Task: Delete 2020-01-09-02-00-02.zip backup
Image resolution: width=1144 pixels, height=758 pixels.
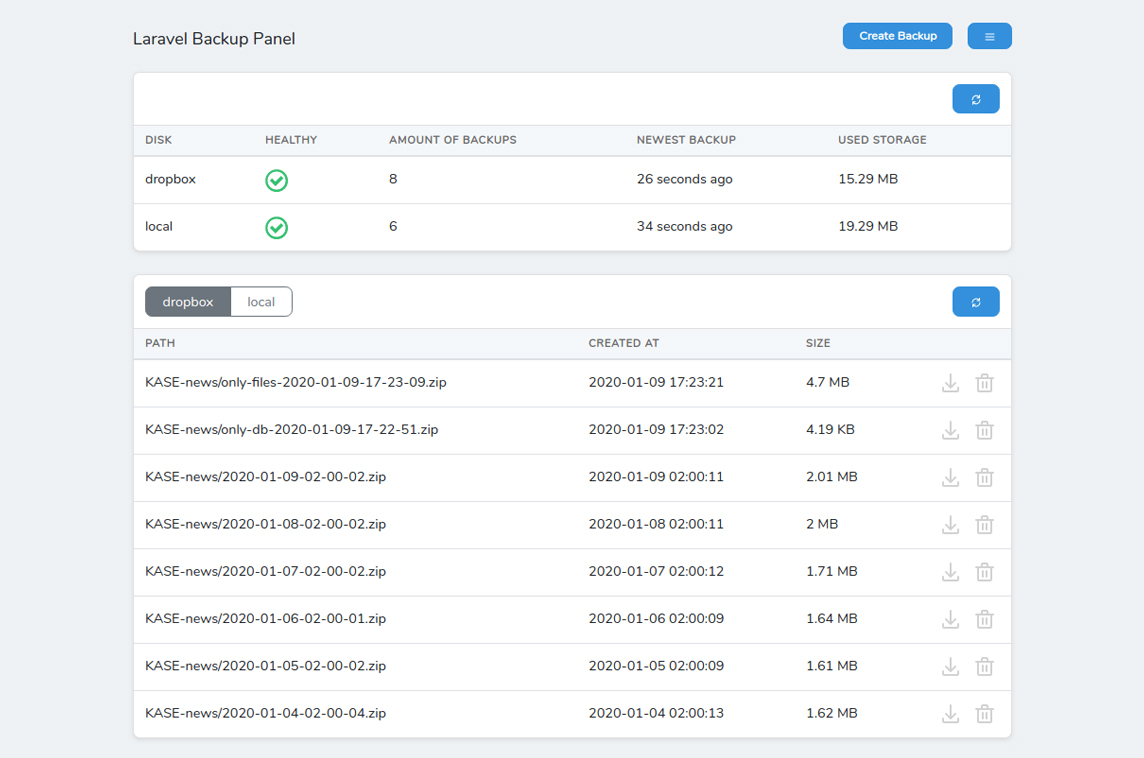Action: pyautogui.click(x=984, y=478)
